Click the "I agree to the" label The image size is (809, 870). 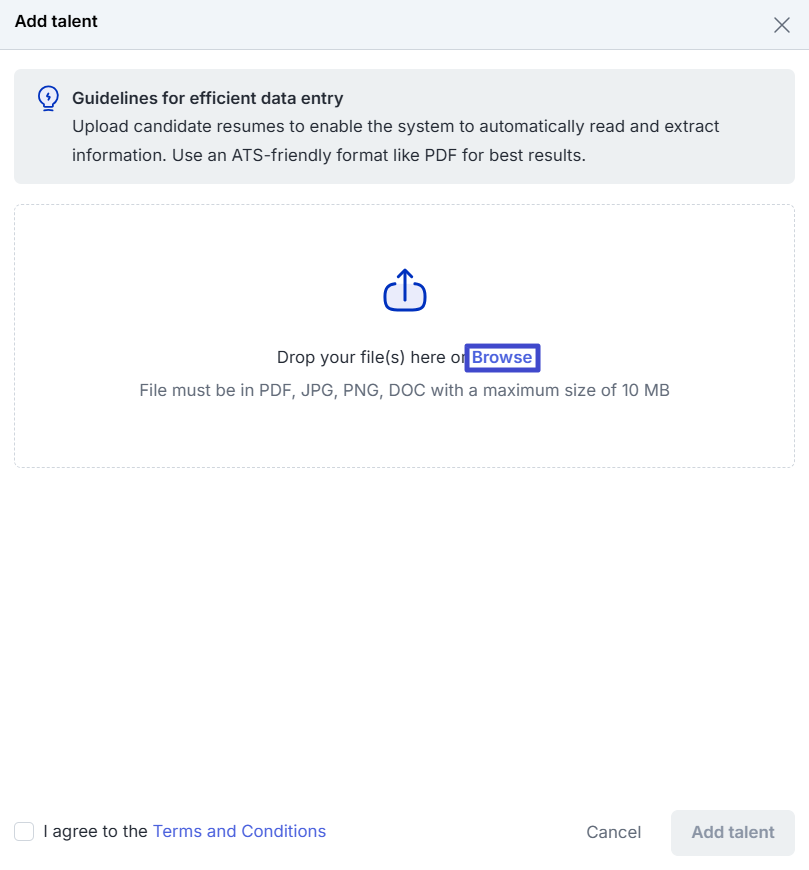click(95, 831)
